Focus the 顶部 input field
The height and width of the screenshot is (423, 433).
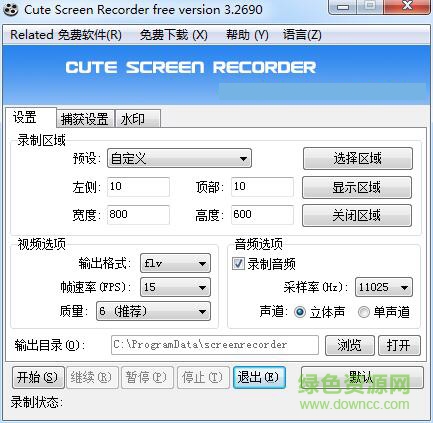(x=262, y=187)
